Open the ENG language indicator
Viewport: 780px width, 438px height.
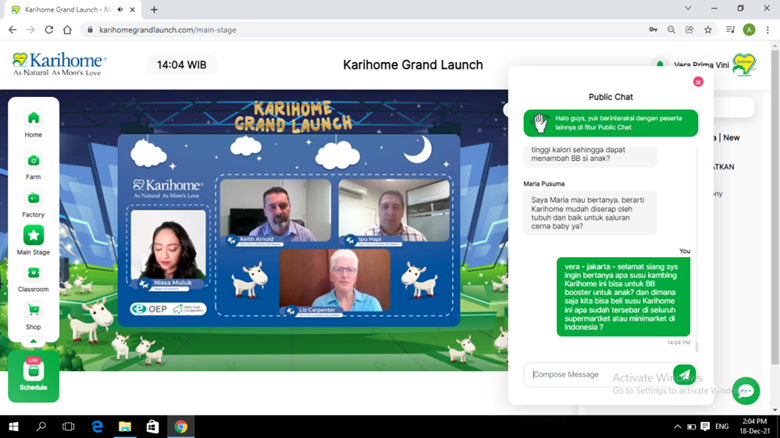(722, 427)
